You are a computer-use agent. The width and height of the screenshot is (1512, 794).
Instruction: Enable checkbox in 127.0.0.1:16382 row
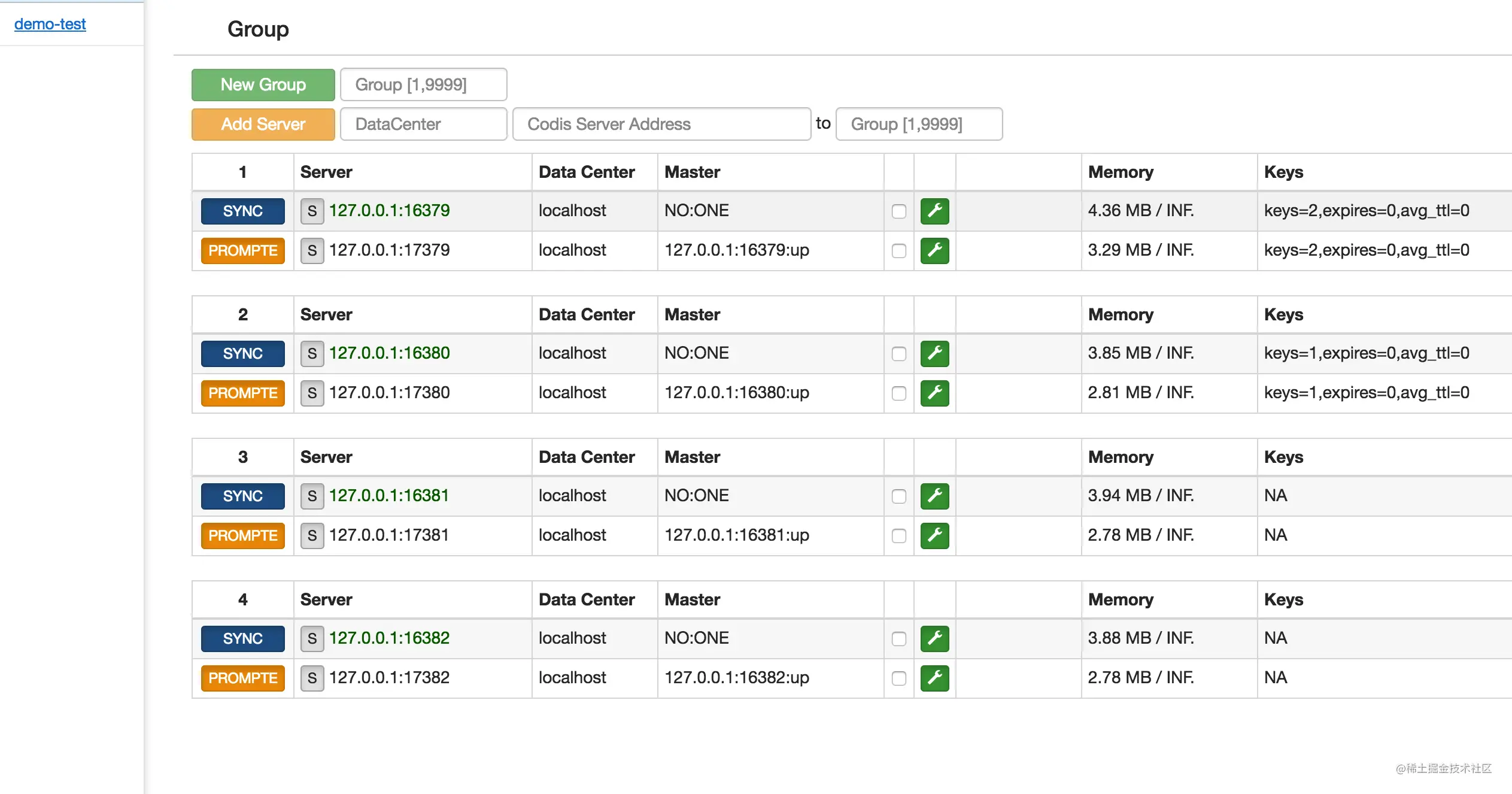898,639
